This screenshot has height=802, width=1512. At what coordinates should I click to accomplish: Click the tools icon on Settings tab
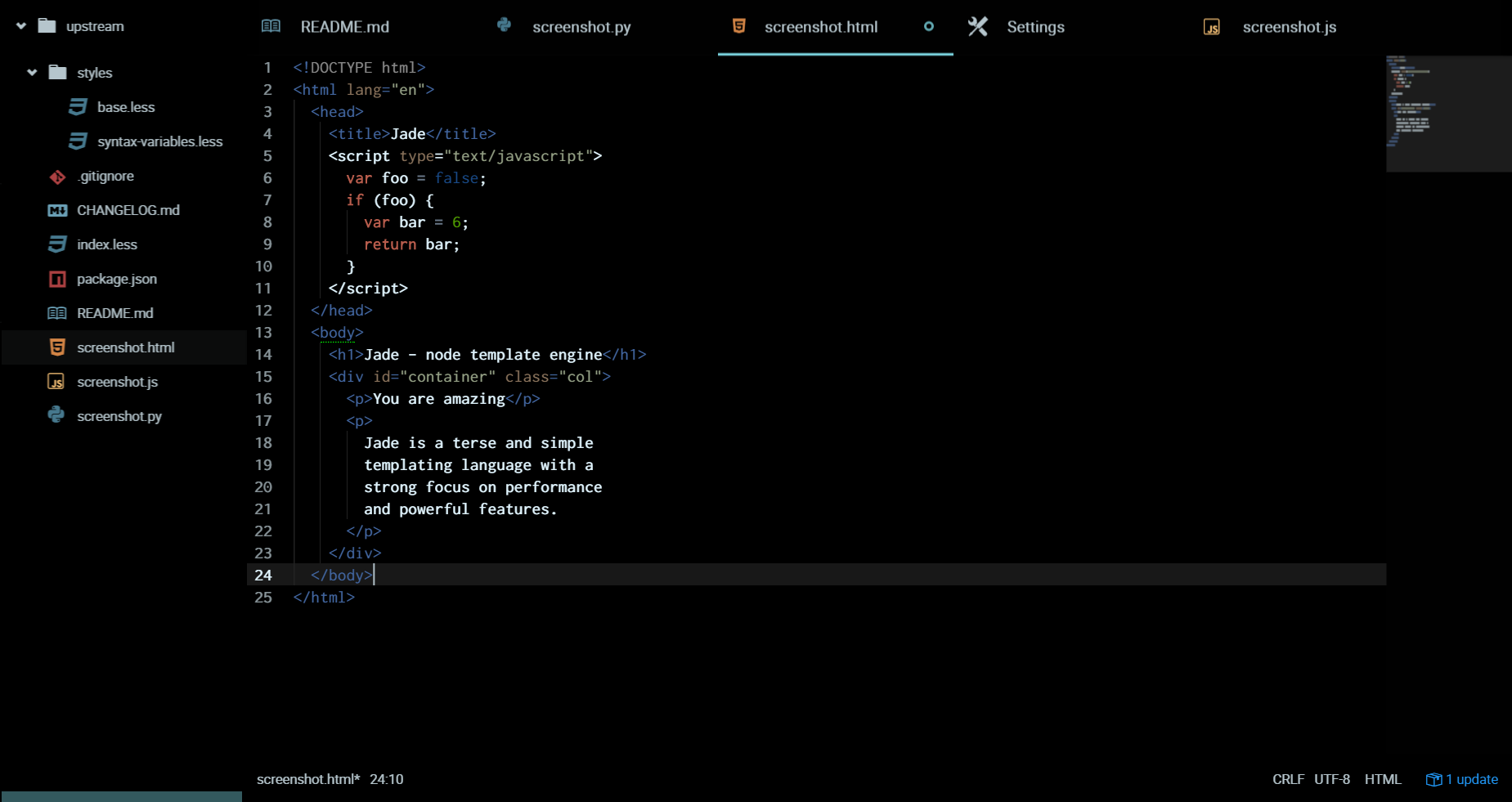[978, 27]
